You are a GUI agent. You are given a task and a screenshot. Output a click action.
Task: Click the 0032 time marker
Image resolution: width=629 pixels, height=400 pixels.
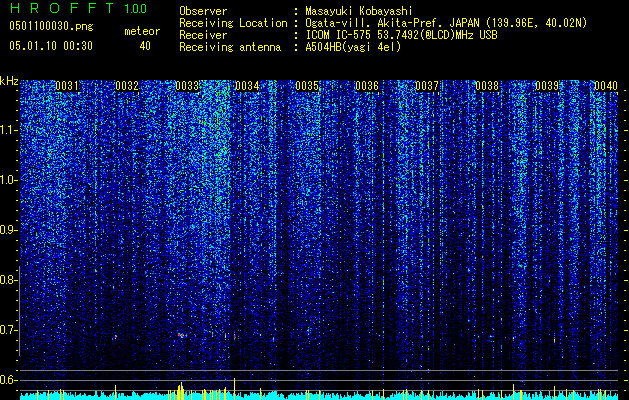click(x=127, y=86)
